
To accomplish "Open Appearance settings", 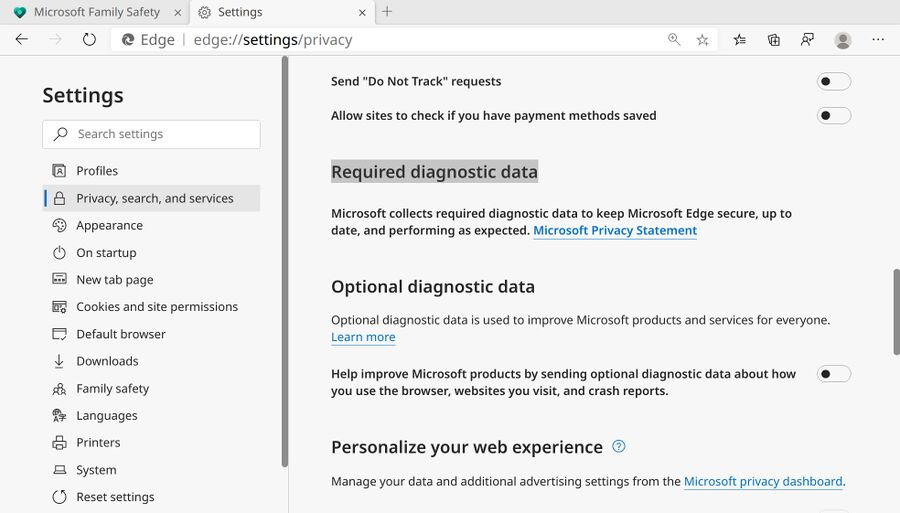I will pos(152,226).
